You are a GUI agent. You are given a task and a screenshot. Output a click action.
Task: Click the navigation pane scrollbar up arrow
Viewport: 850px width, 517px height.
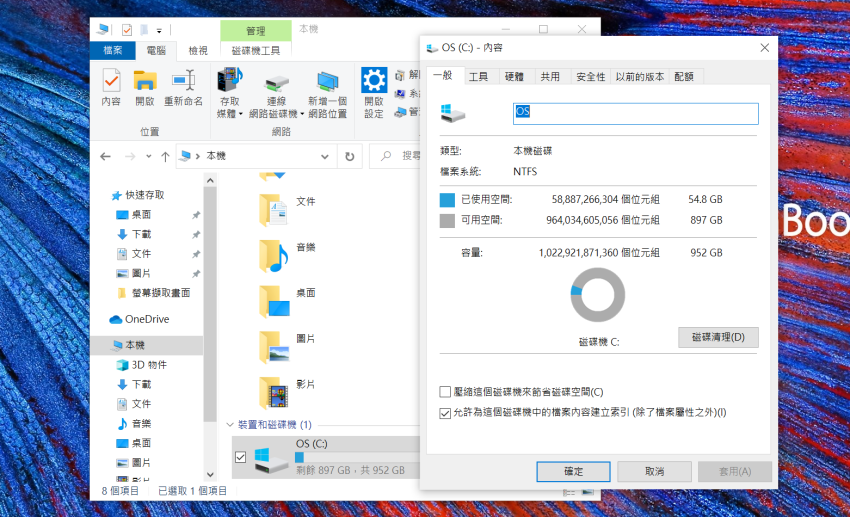(210, 180)
